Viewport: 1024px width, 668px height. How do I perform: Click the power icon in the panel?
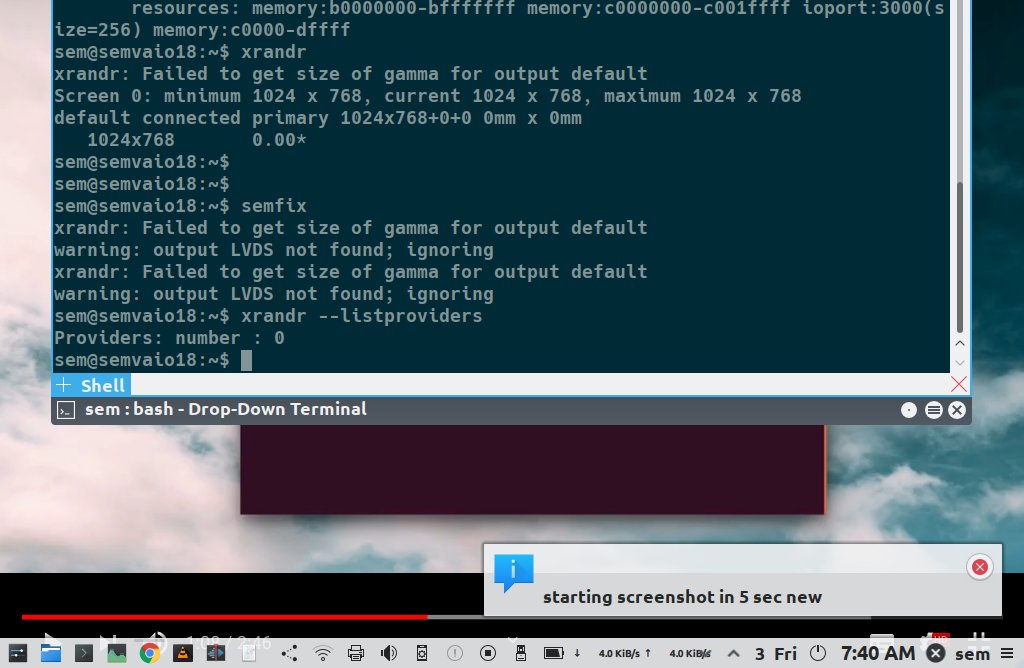tap(818, 653)
